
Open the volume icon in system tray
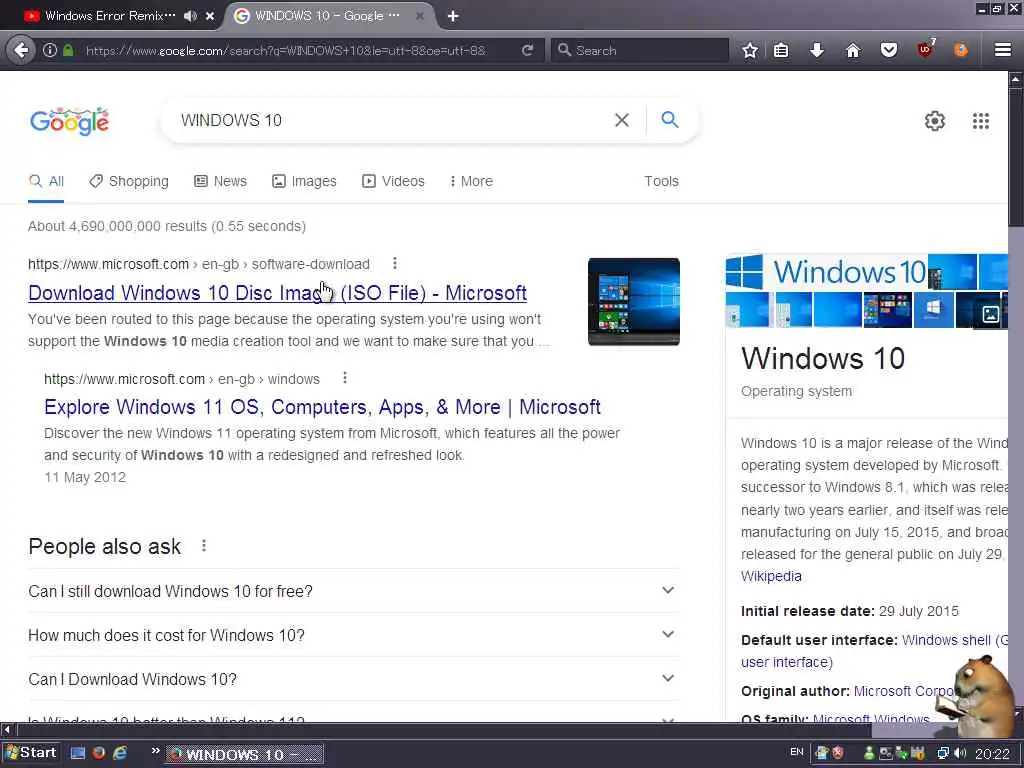(x=961, y=754)
